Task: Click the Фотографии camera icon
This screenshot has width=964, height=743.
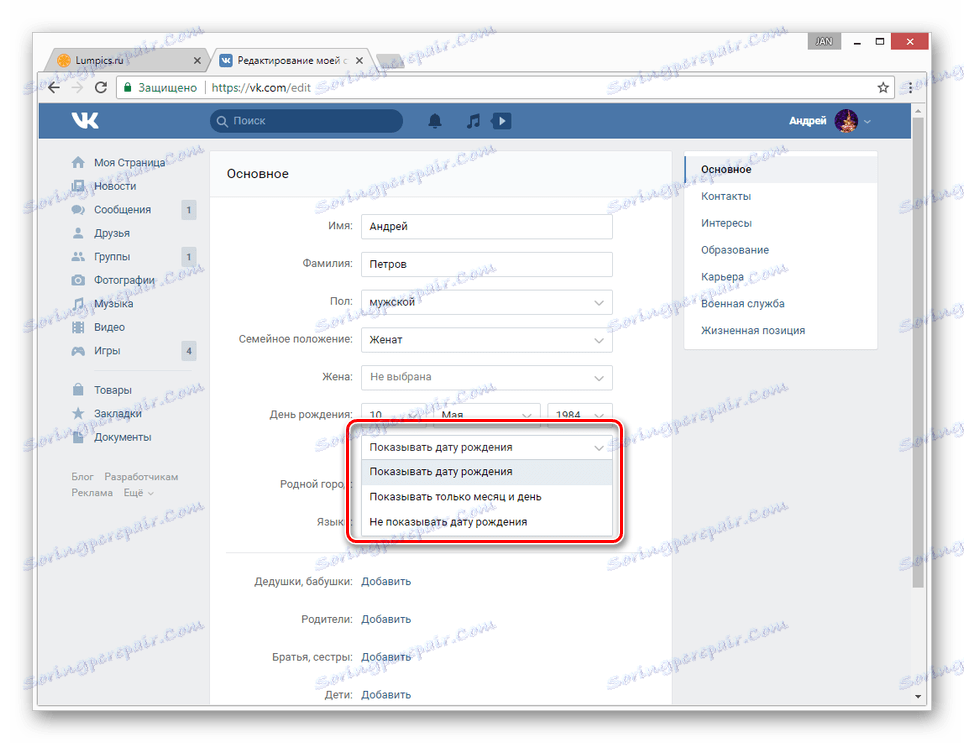Action: pos(78,280)
